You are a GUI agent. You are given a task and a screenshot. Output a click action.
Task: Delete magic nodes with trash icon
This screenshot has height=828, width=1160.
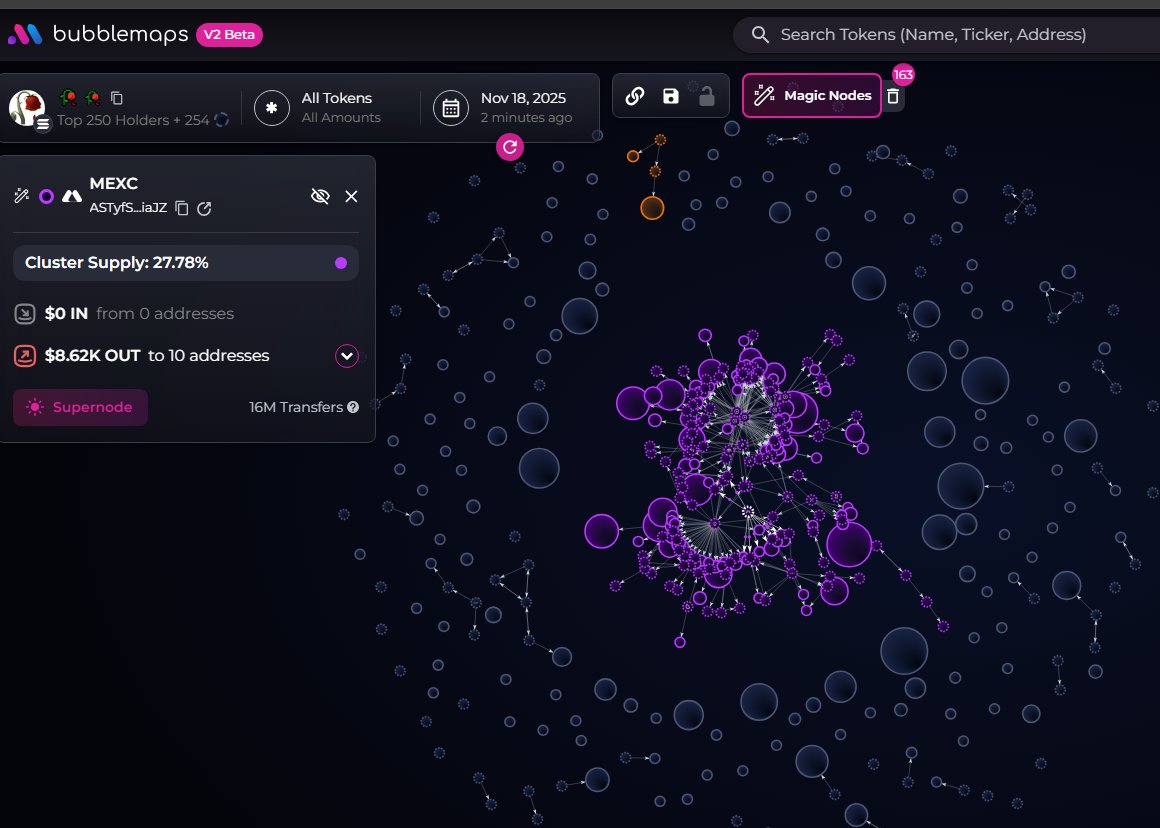tap(893, 96)
